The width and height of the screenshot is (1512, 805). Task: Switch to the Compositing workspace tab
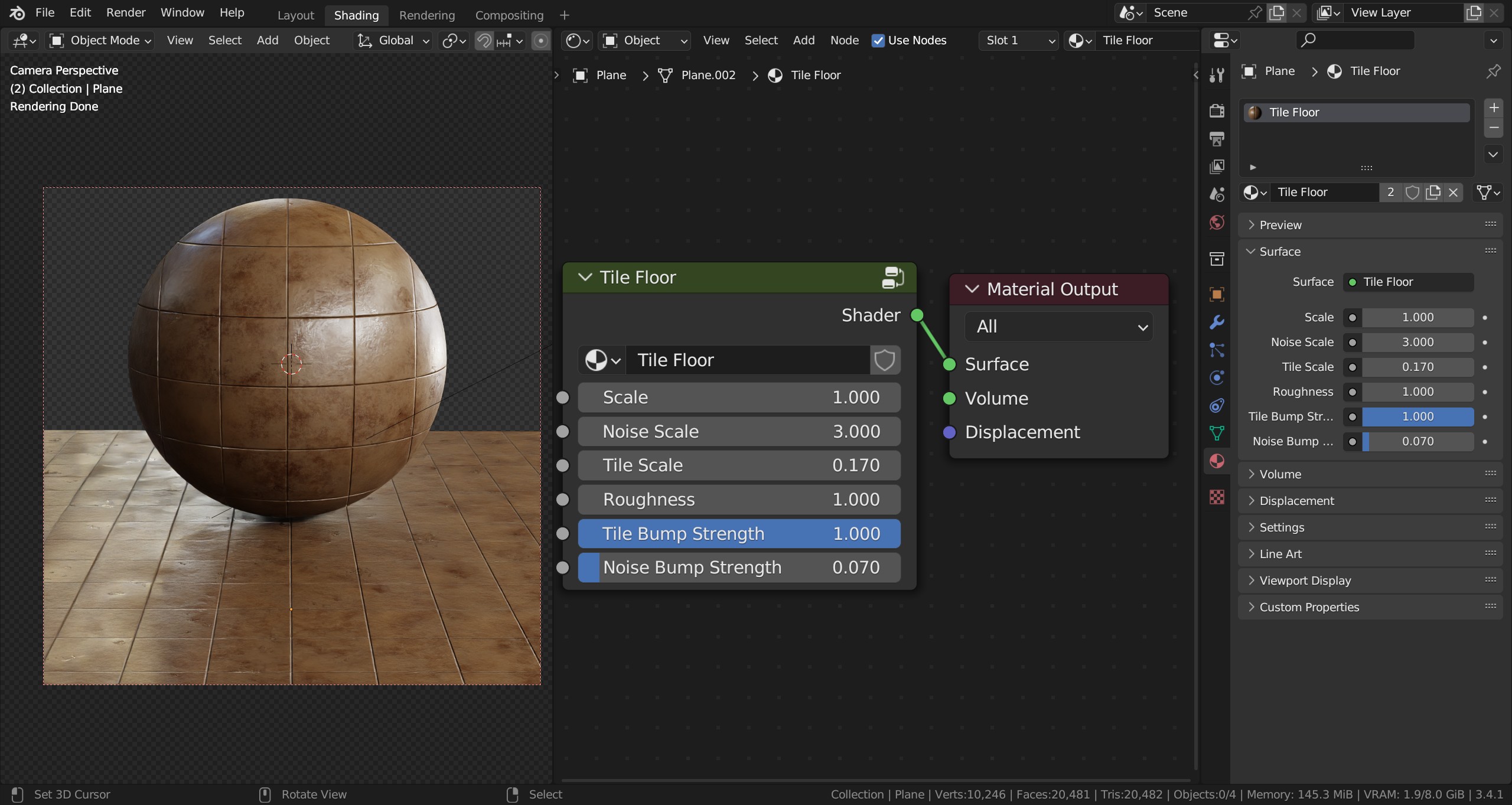click(509, 15)
